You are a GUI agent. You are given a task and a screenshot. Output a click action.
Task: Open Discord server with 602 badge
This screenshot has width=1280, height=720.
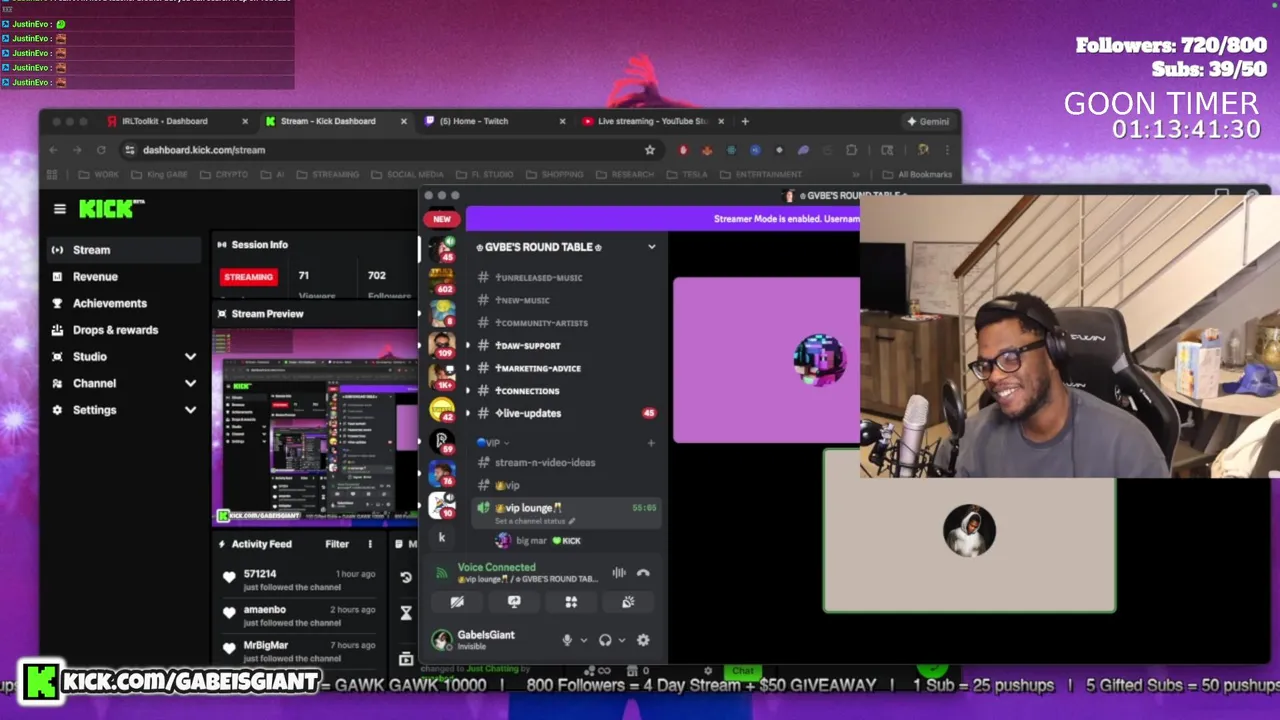point(442,281)
